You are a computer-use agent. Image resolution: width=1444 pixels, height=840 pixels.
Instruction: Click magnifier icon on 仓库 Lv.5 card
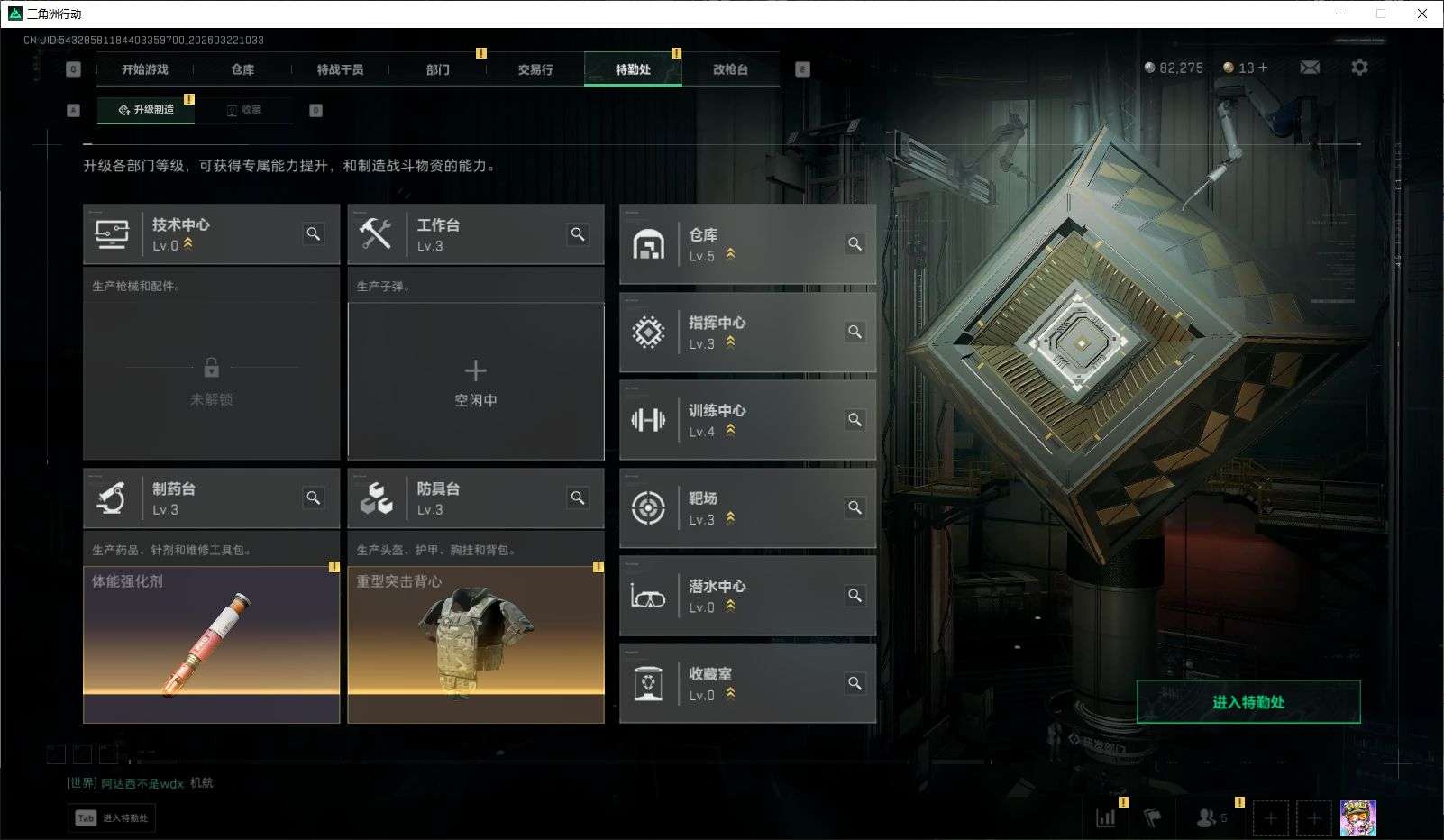[x=855, y=244]
